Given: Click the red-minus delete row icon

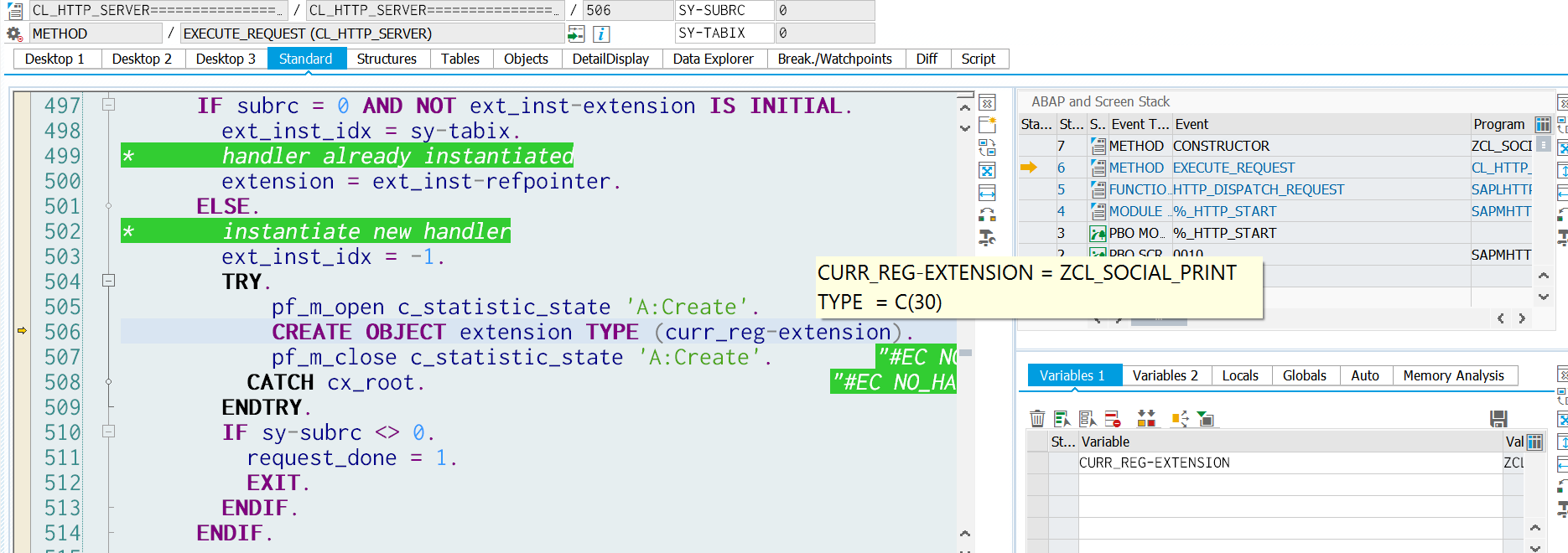Looking at the screenshot, I should pos(1113,419).
